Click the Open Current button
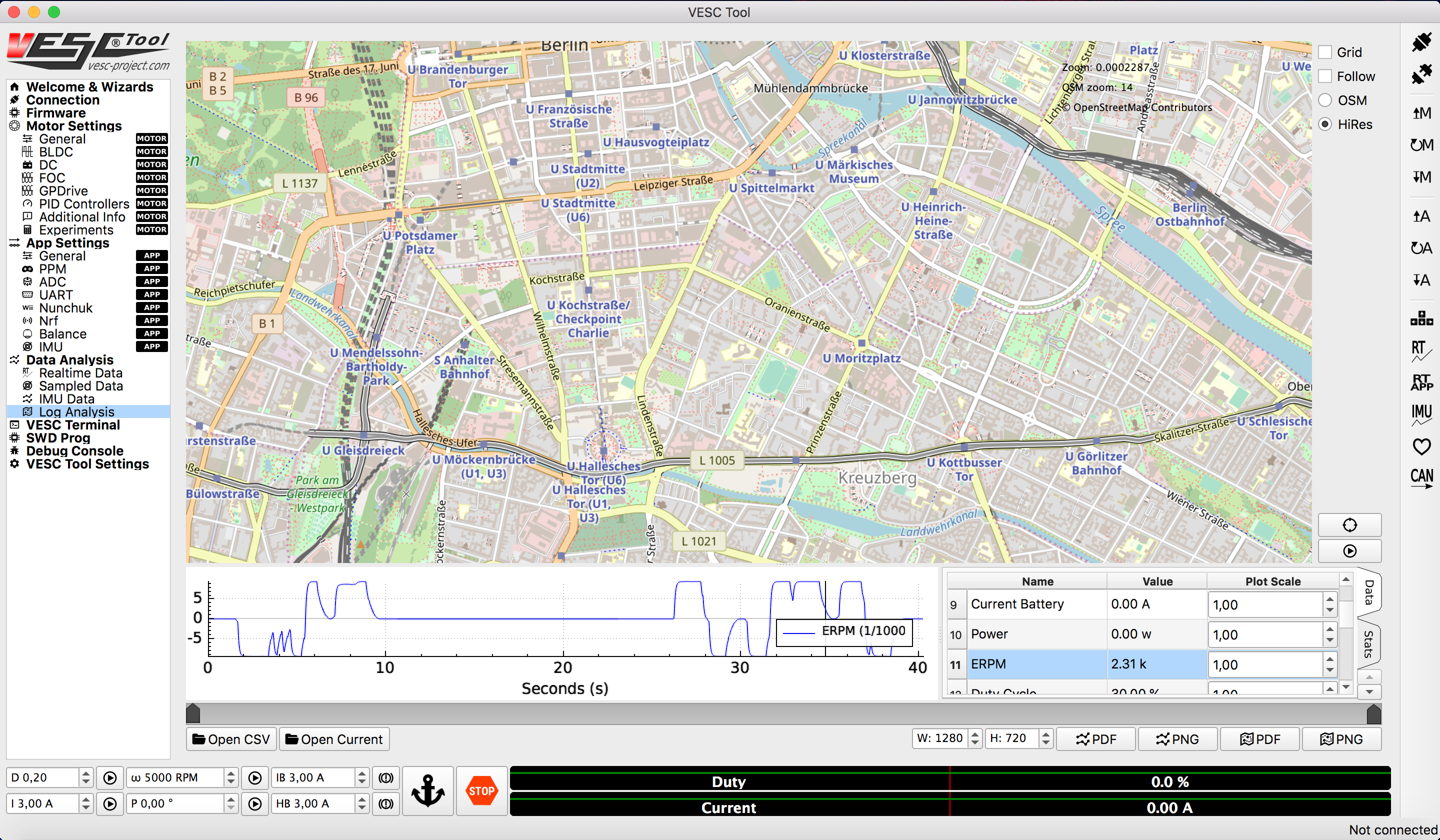Screen dimensions: 1440x840 pyautogui.click(x=334, y=739)
